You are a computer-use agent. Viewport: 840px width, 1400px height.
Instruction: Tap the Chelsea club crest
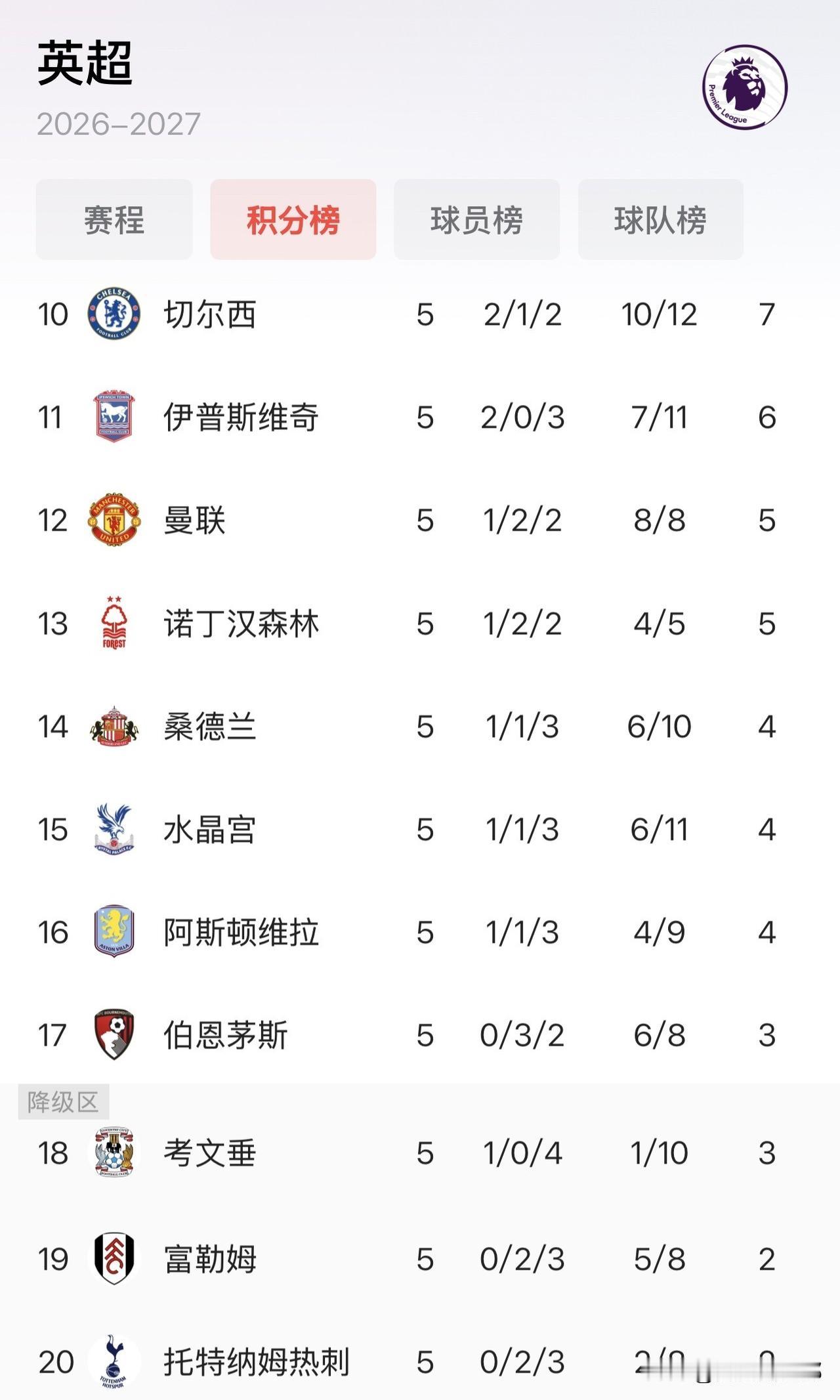click(x=114, y=313)
